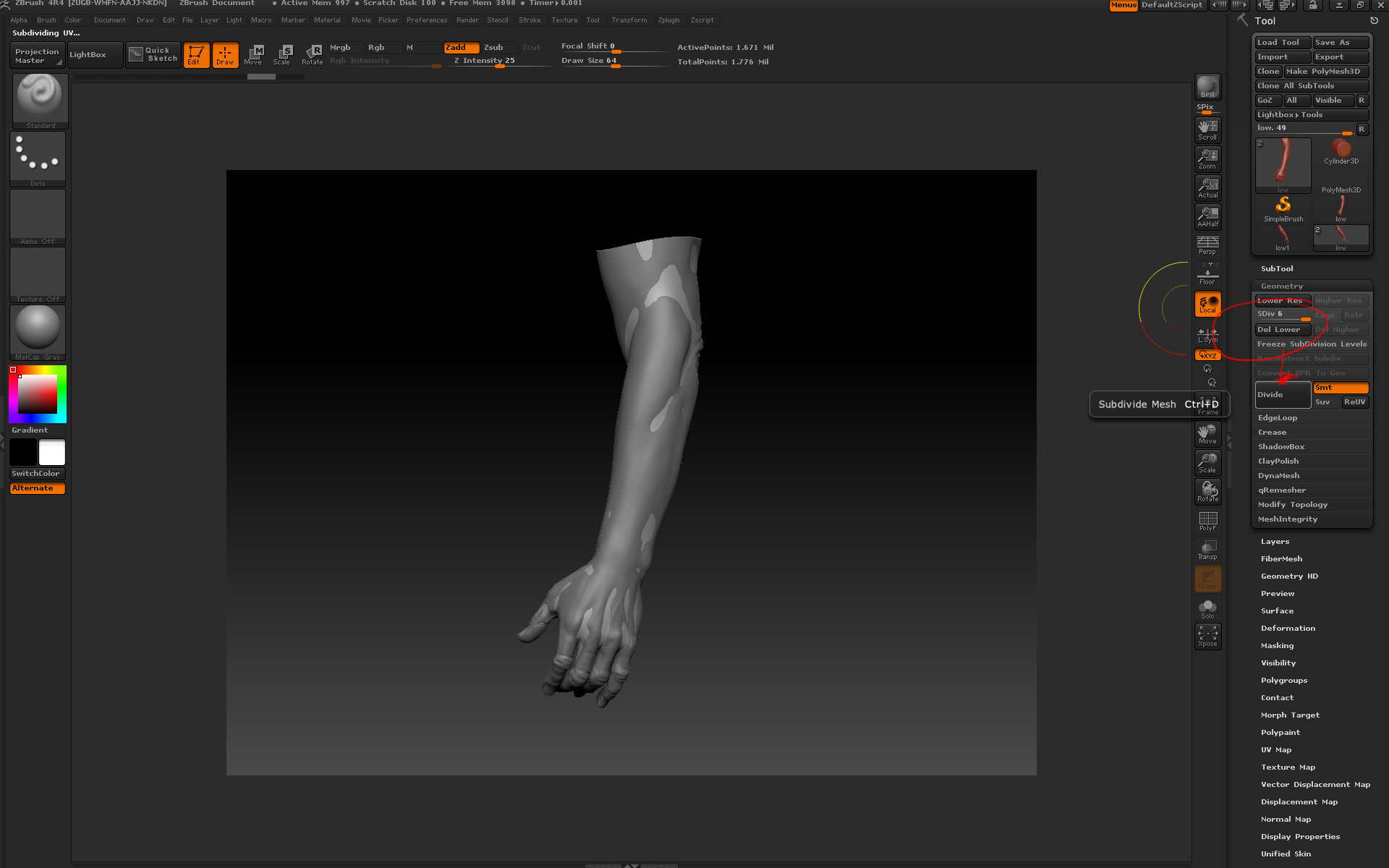
Task: Expand the DynaMesh section
Action: (1278, 476)
